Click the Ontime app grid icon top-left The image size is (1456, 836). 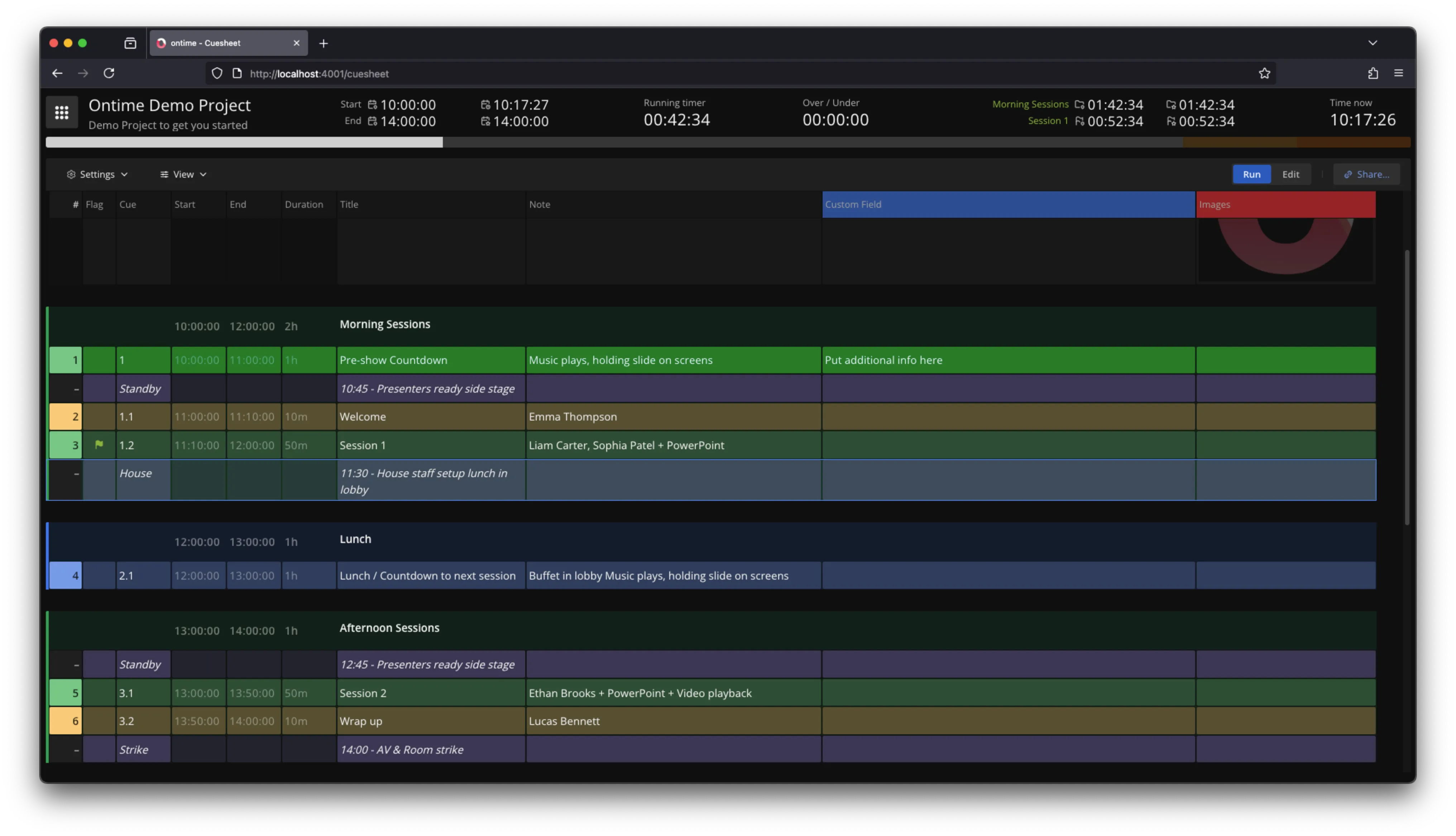pos(61,112)
